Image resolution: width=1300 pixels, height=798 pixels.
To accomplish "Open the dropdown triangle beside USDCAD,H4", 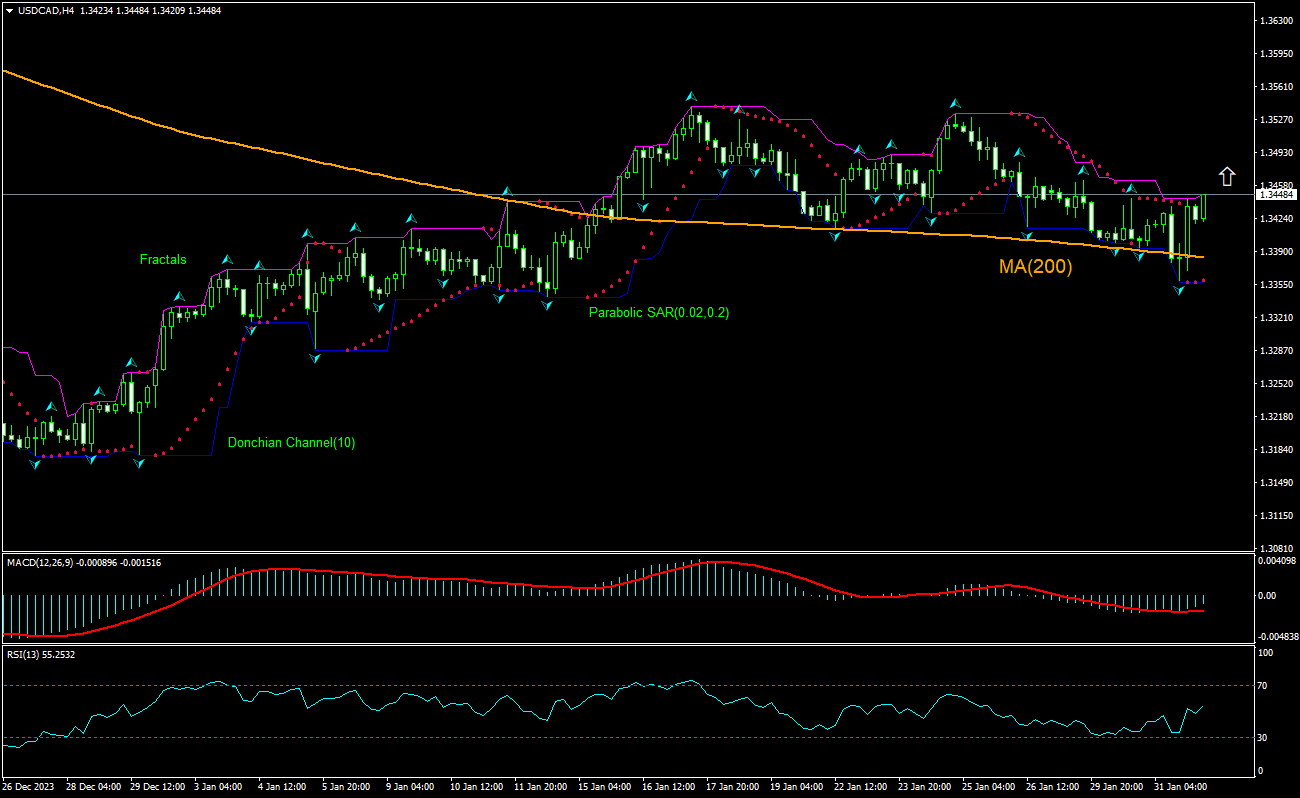I will pyautogui.click(x=8, y=10).
